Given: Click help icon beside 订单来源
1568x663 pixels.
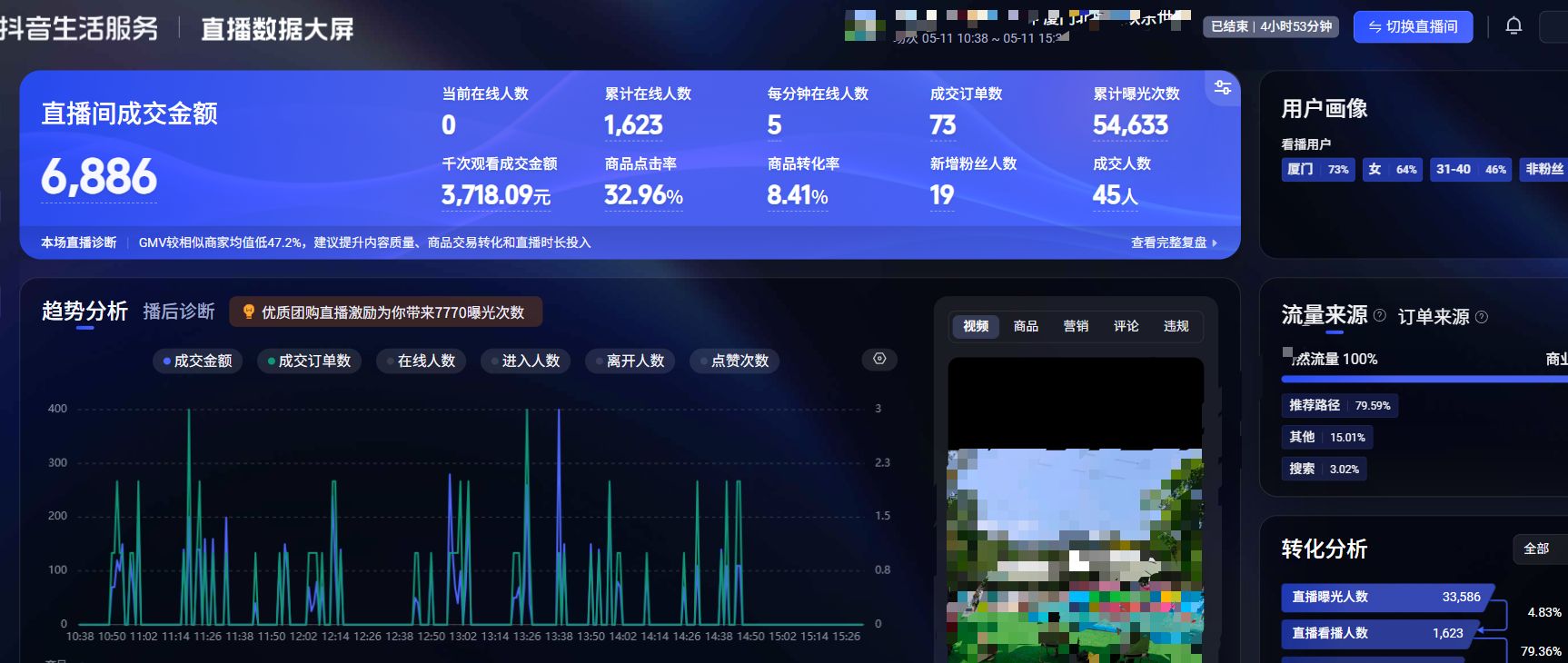Looking at the screenshot, I should click(1482, 317).
